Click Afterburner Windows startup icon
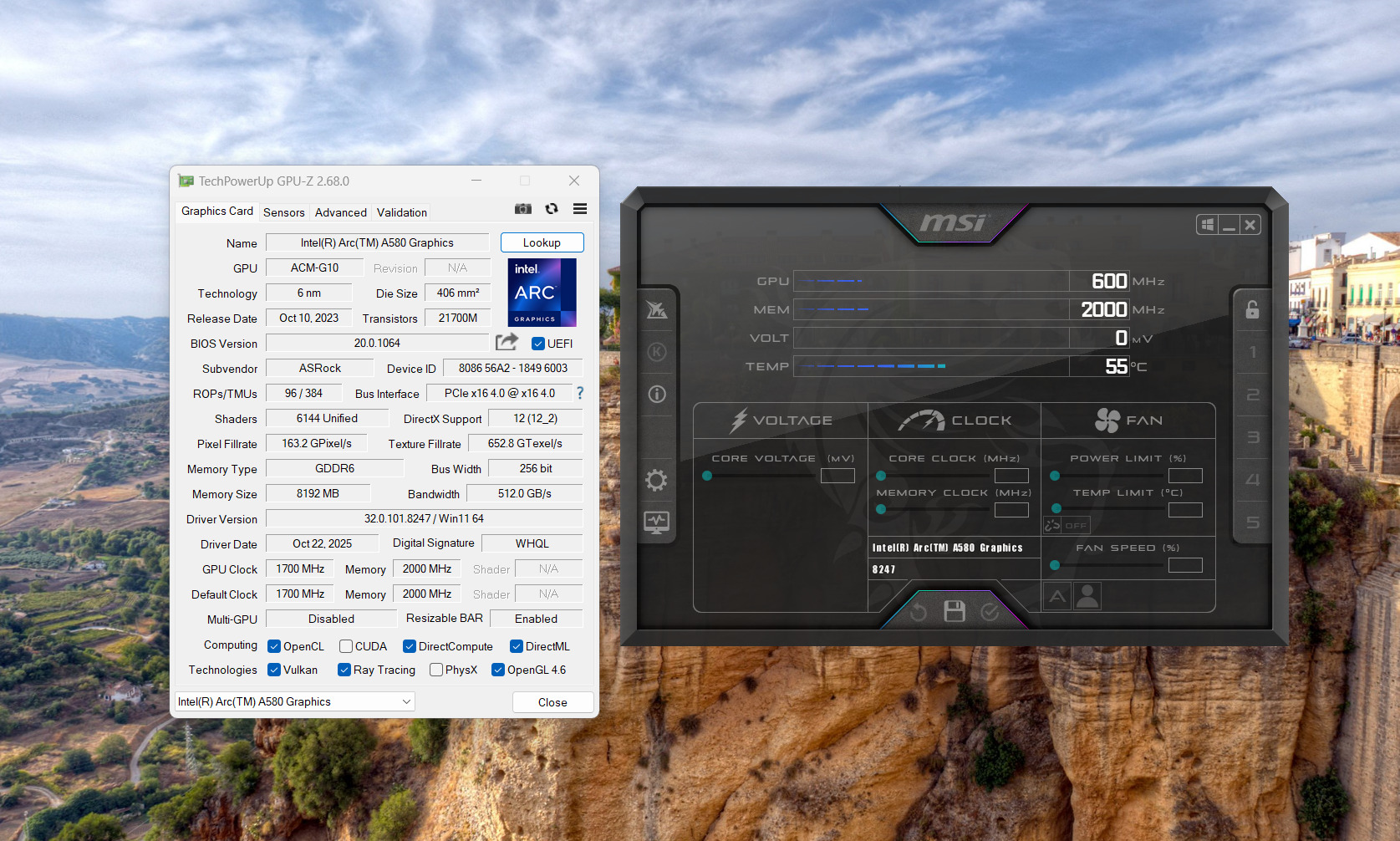This screenshot has height=841, width=1400. (x=1207, y=224)
